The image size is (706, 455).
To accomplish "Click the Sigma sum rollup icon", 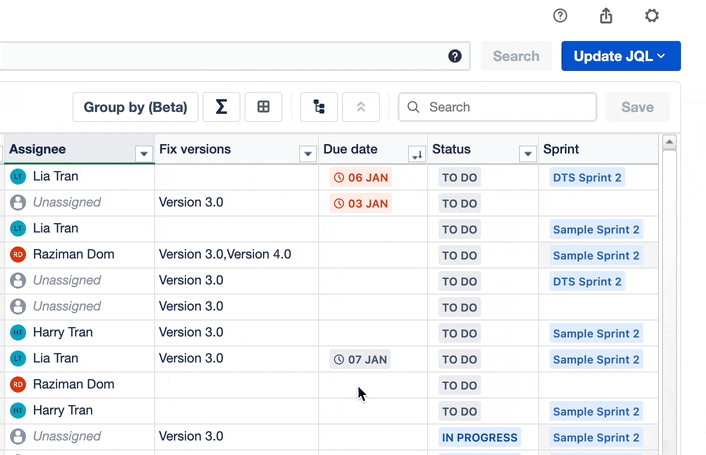I will click(221, 107).
